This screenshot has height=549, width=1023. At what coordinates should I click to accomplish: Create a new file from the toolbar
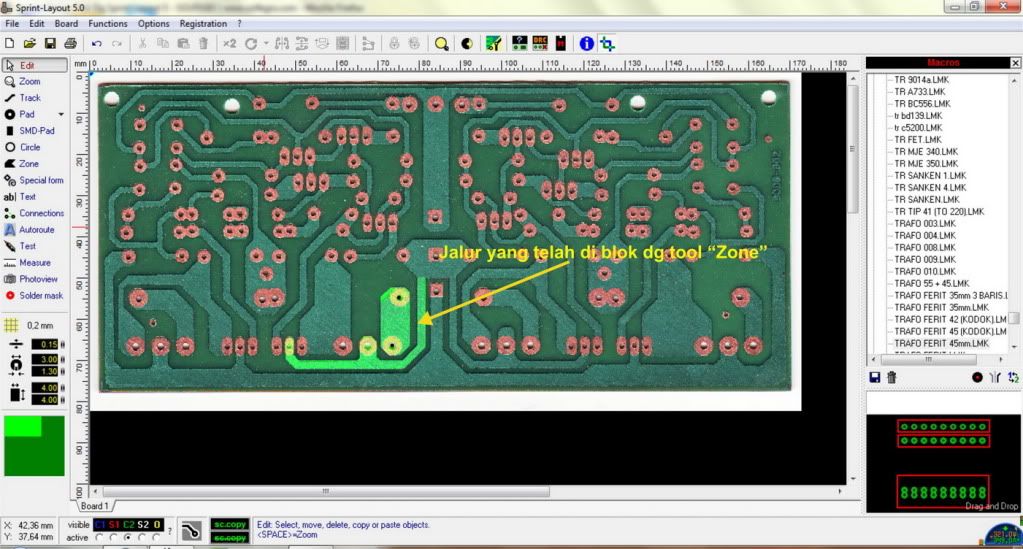10,44
